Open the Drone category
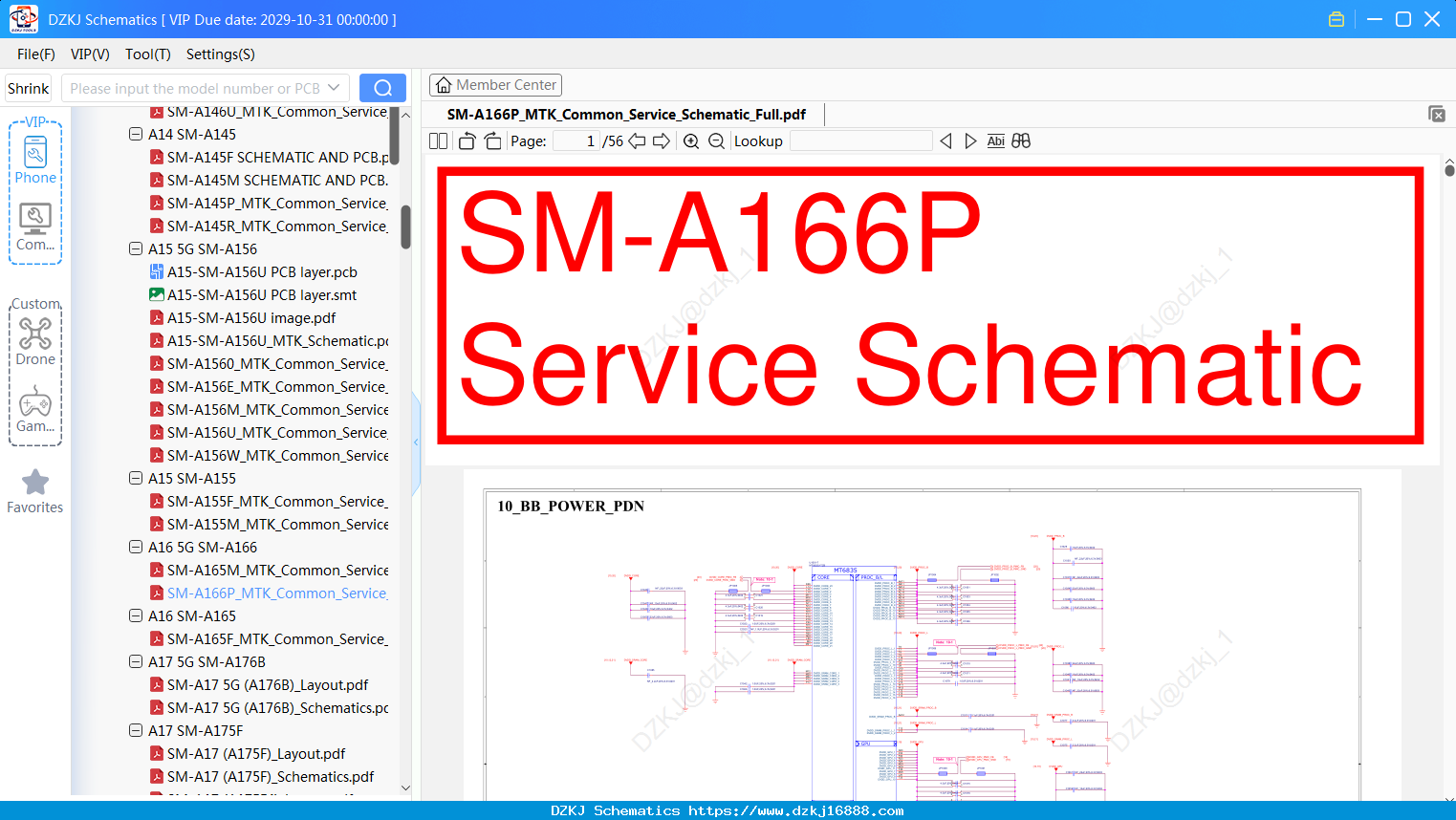 [35, 341]
